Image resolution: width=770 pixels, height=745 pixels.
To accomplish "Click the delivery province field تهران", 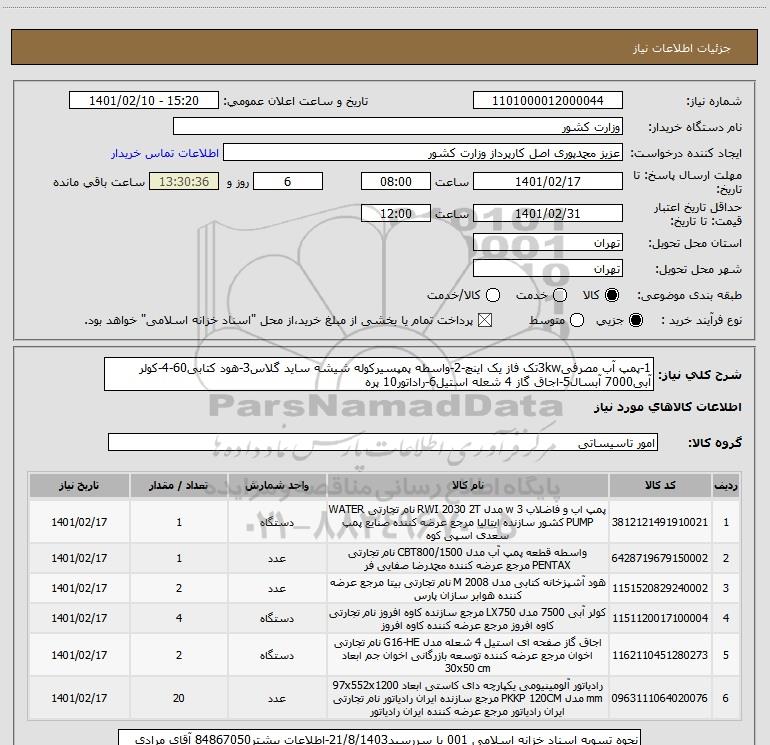I will click(x=548, y=243).
